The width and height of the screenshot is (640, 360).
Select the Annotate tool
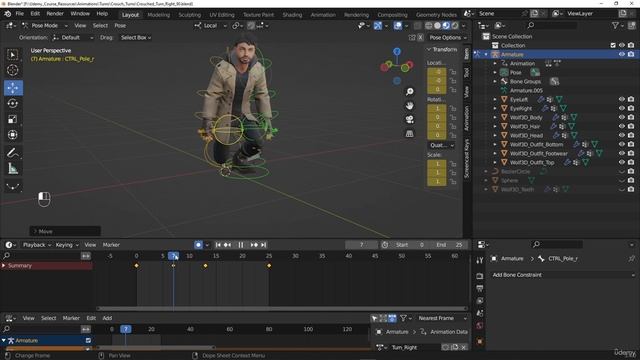[x=13, y=153]
